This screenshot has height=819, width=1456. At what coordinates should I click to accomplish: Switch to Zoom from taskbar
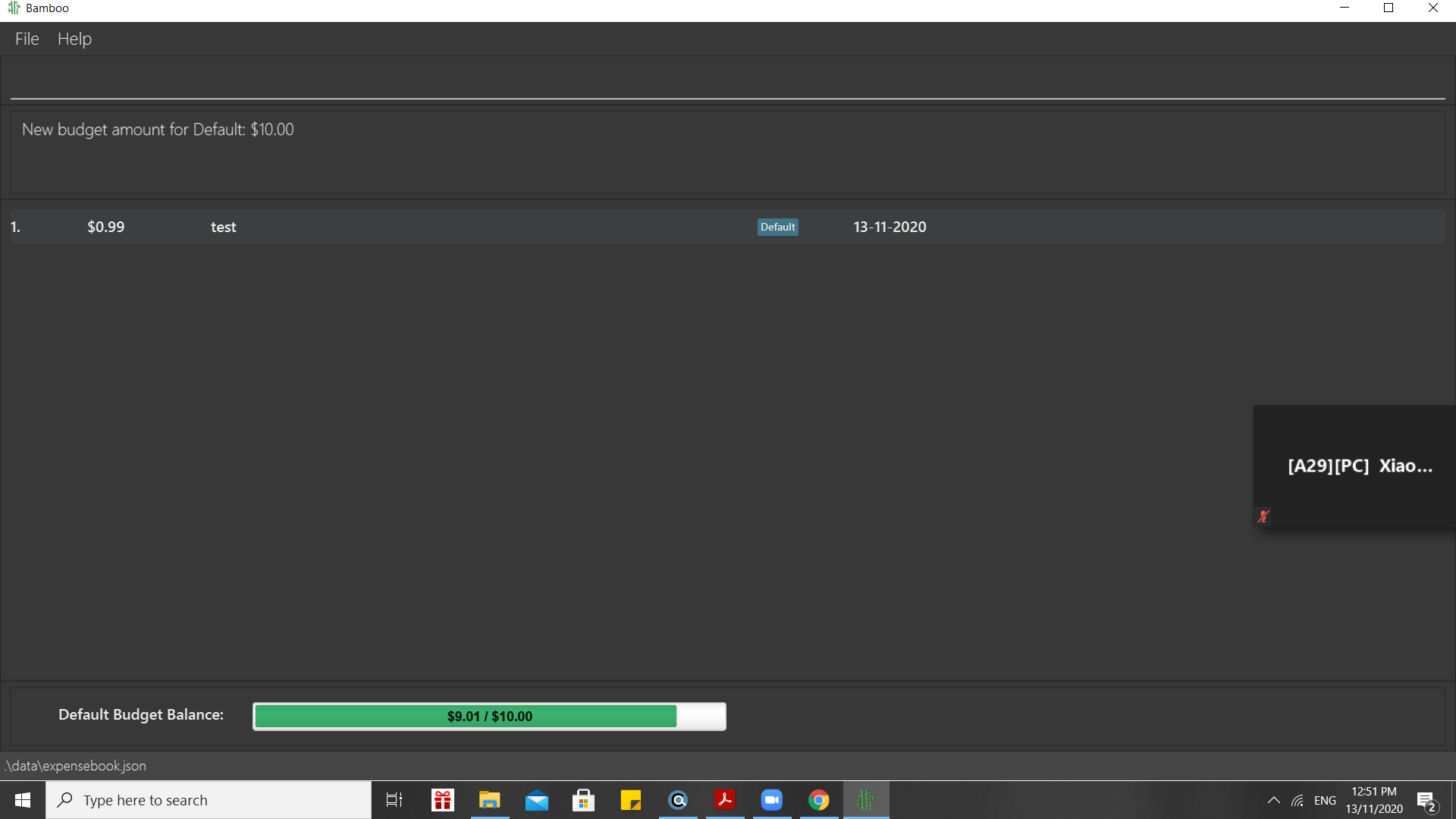[x=772, y=800]
